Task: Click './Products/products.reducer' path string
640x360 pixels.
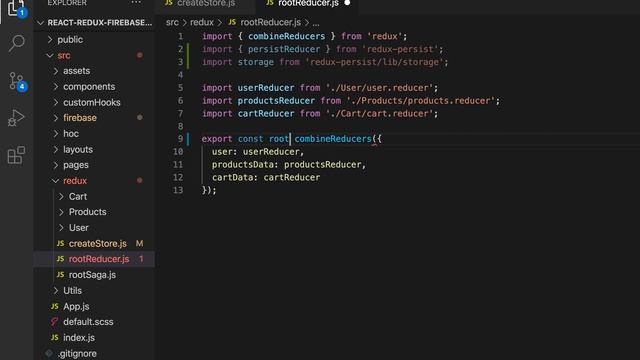Action: pos(420,101)
